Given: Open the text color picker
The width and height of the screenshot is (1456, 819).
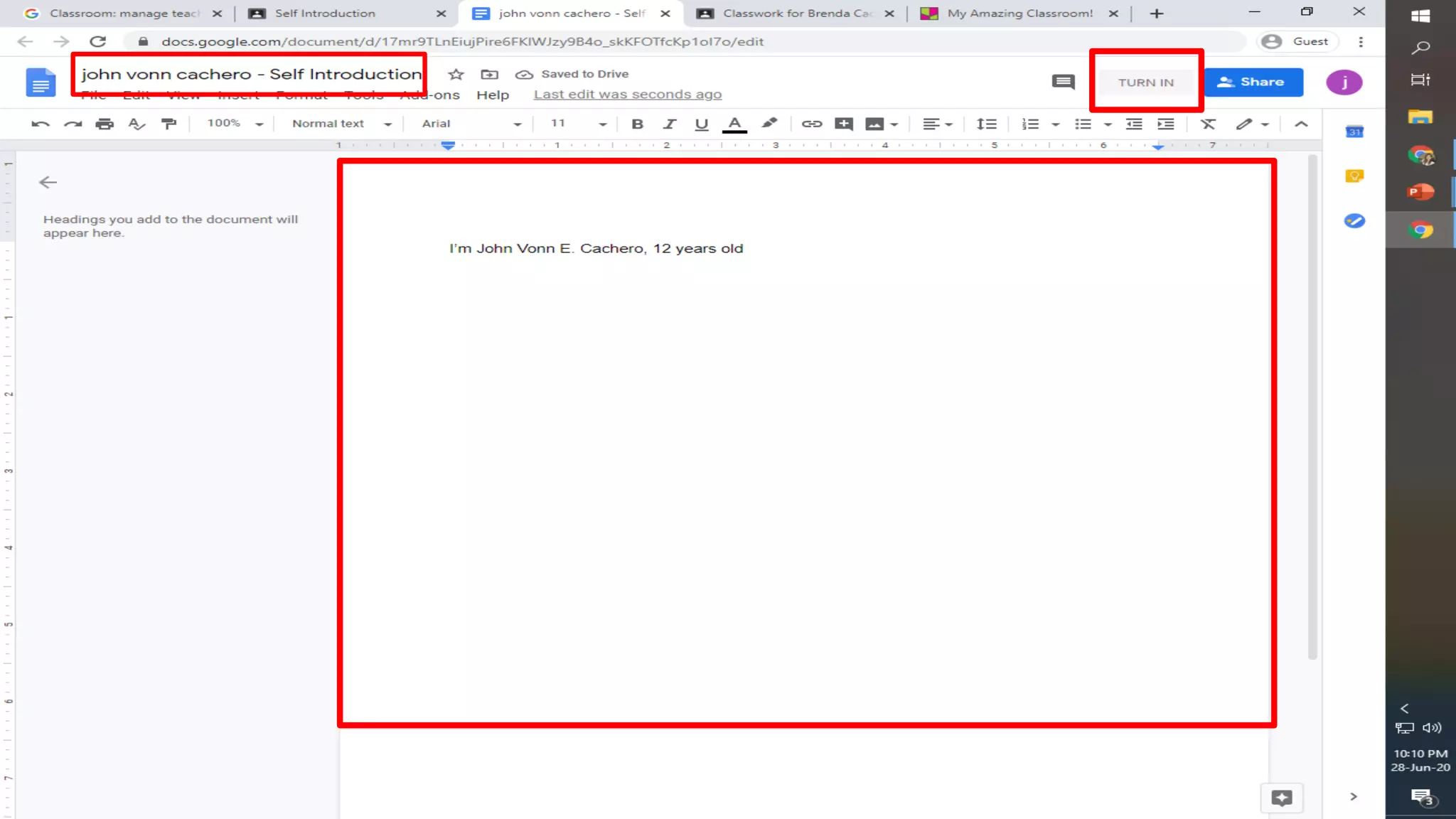Looking at the screenshot, I should [x=734, y=124].
